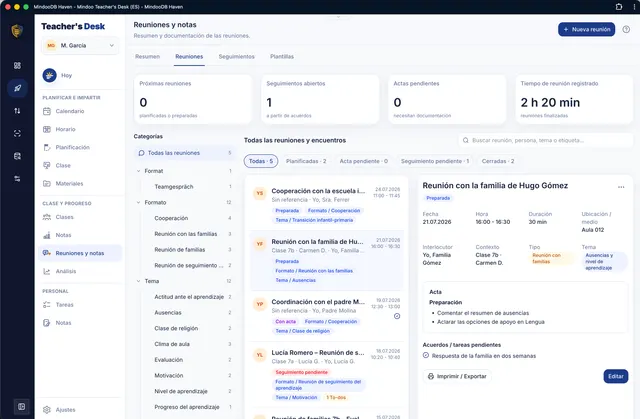Viewport: 640px width, 419px height.
Task: Open meeting Lucía Romero – Reunión de s...
Action: pyautogui.click(x=327, y=375)
